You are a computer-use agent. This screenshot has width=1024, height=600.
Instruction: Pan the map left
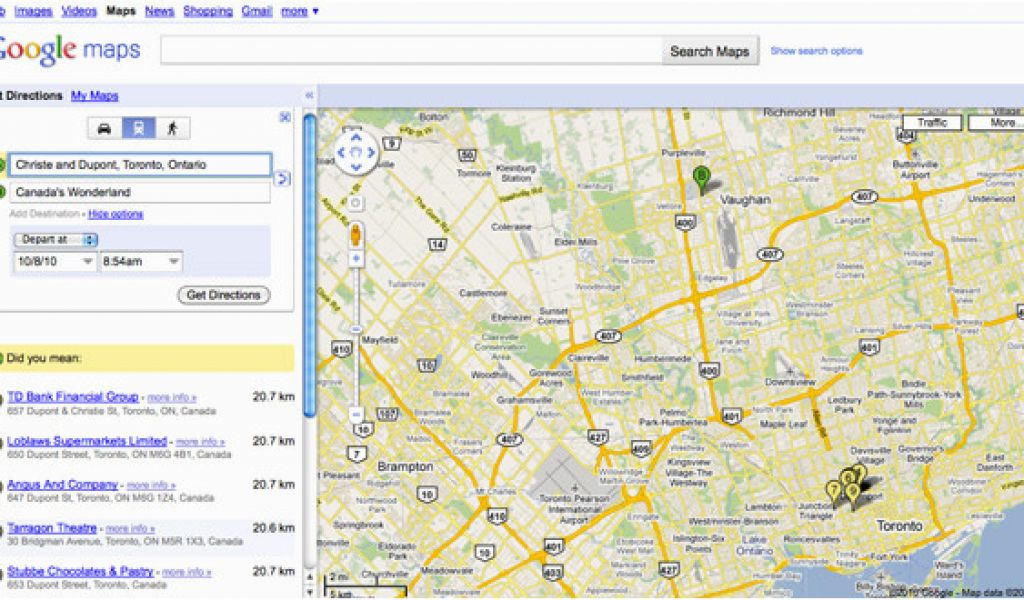[341, 153]
